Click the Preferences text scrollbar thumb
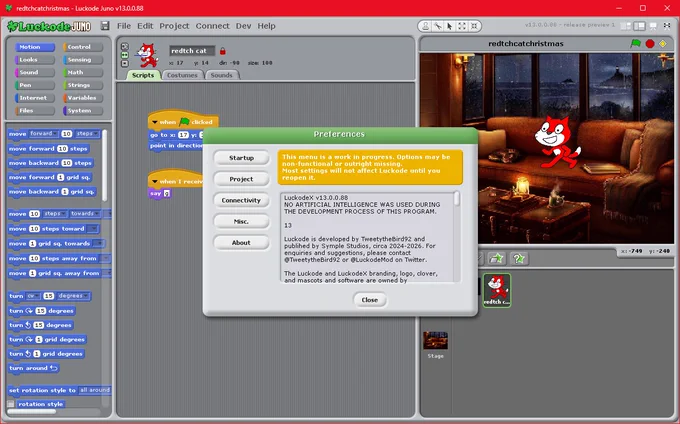 tap(457, 199)
